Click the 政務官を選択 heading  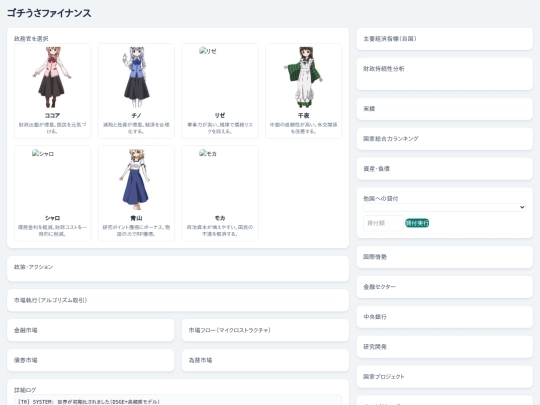point(31,39)
